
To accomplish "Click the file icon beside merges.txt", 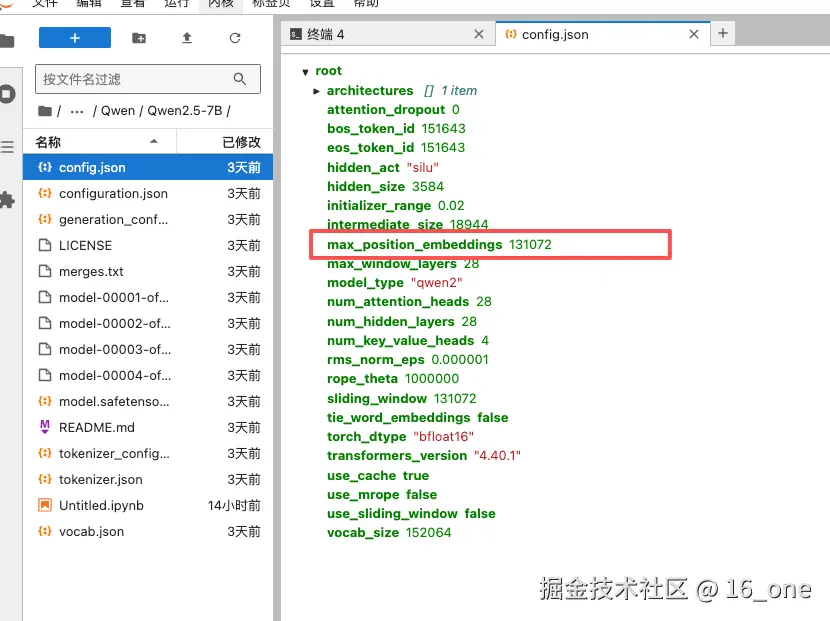I will (x=45, y=271).
